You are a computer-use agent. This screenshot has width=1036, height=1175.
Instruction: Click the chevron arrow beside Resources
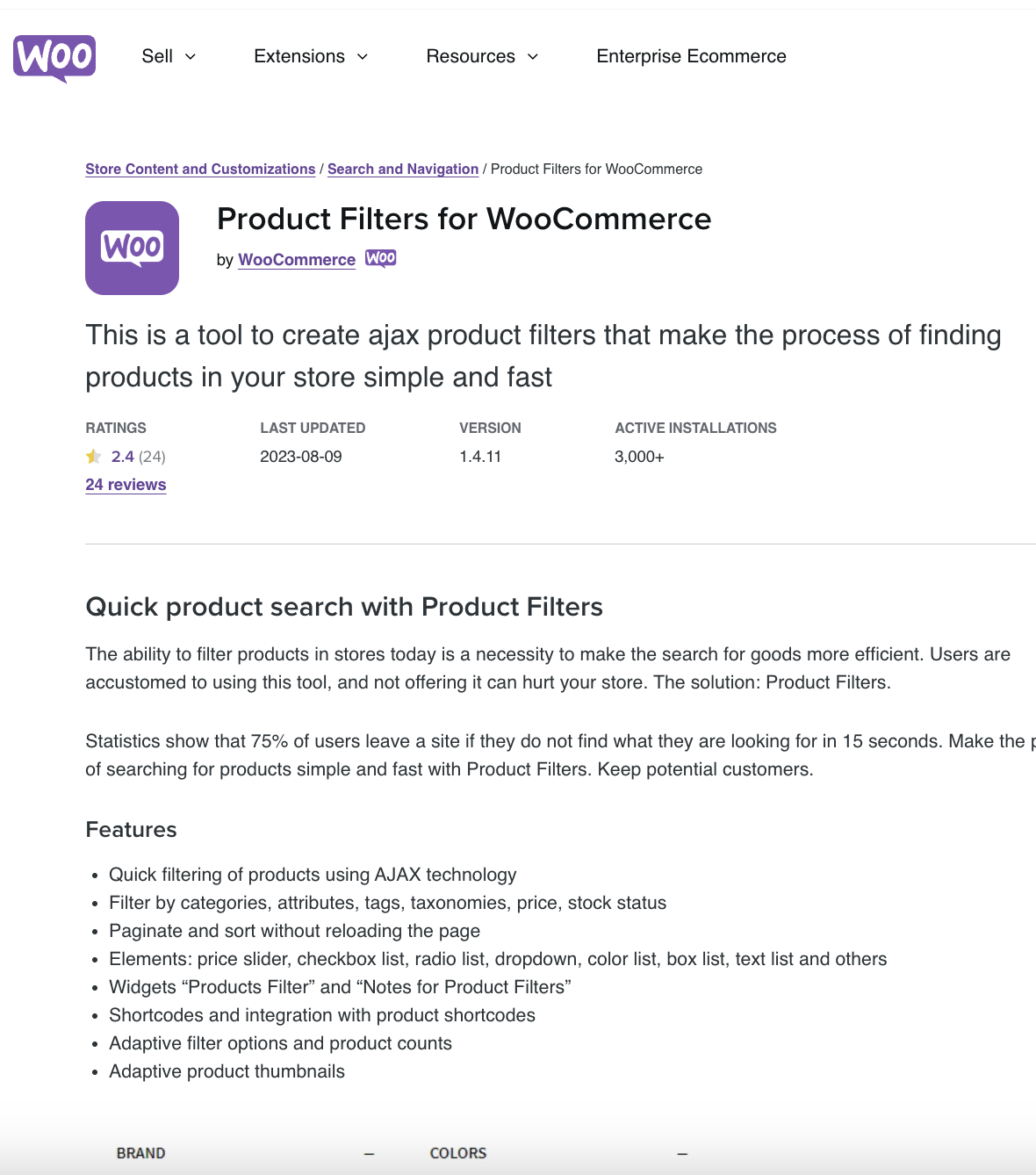[x=532, y=57]
